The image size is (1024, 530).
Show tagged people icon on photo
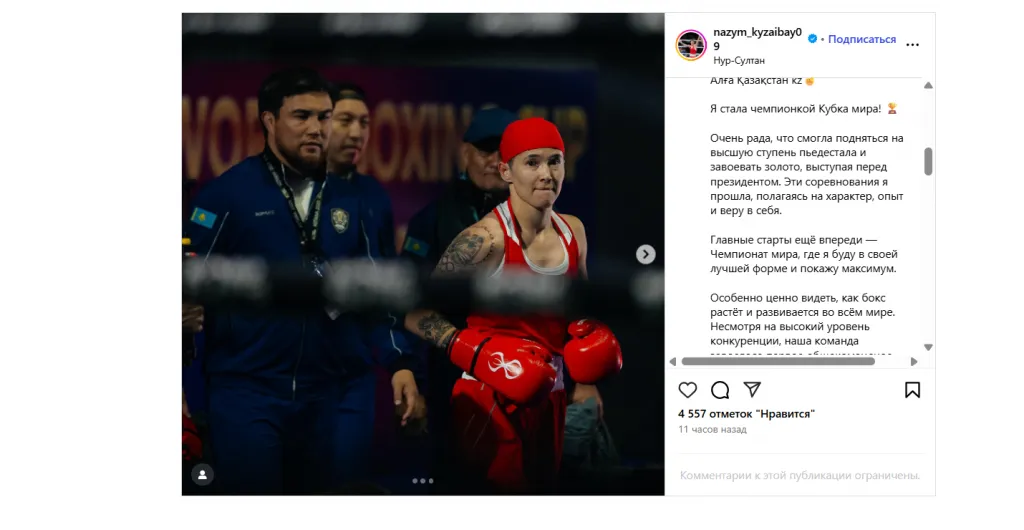click(202, 475)
